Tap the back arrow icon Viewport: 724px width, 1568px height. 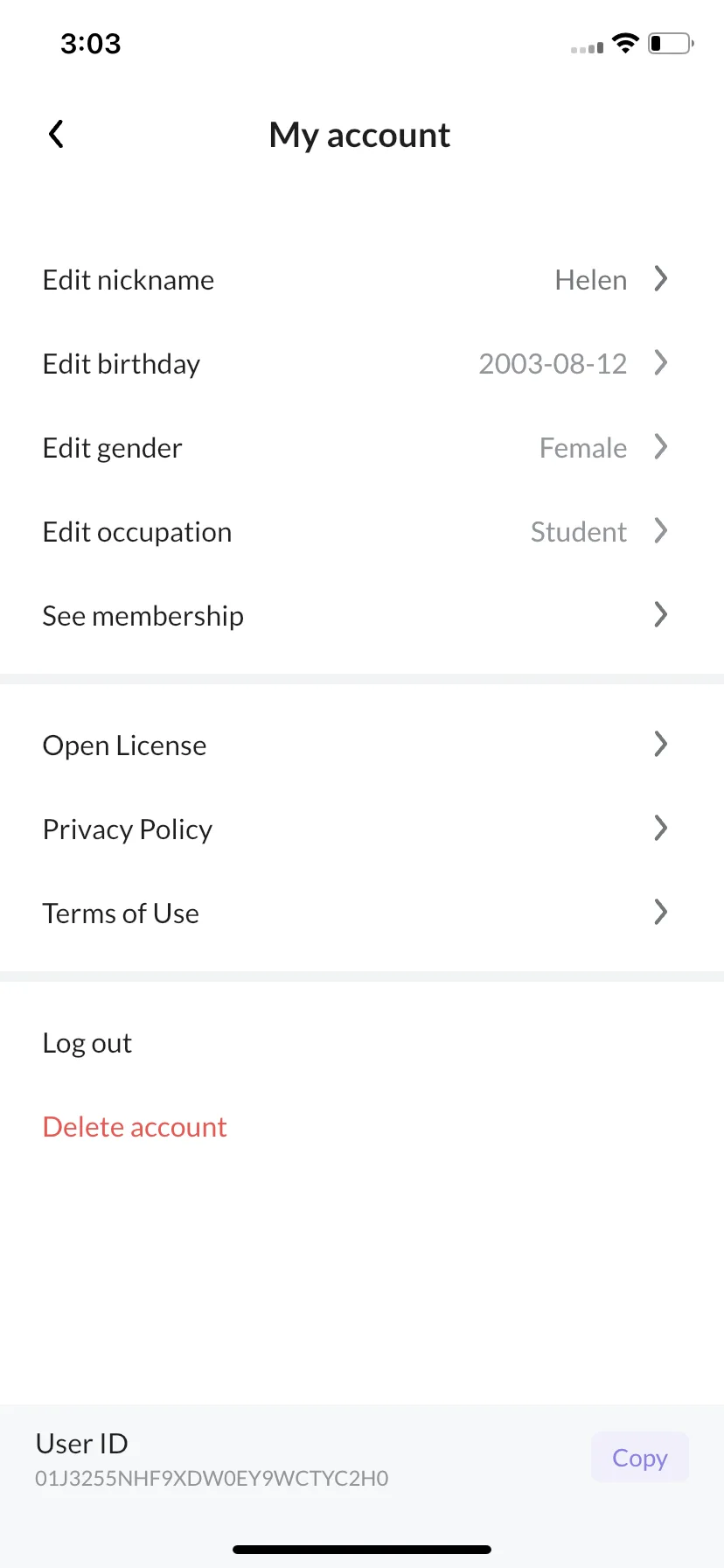point(56,134)
